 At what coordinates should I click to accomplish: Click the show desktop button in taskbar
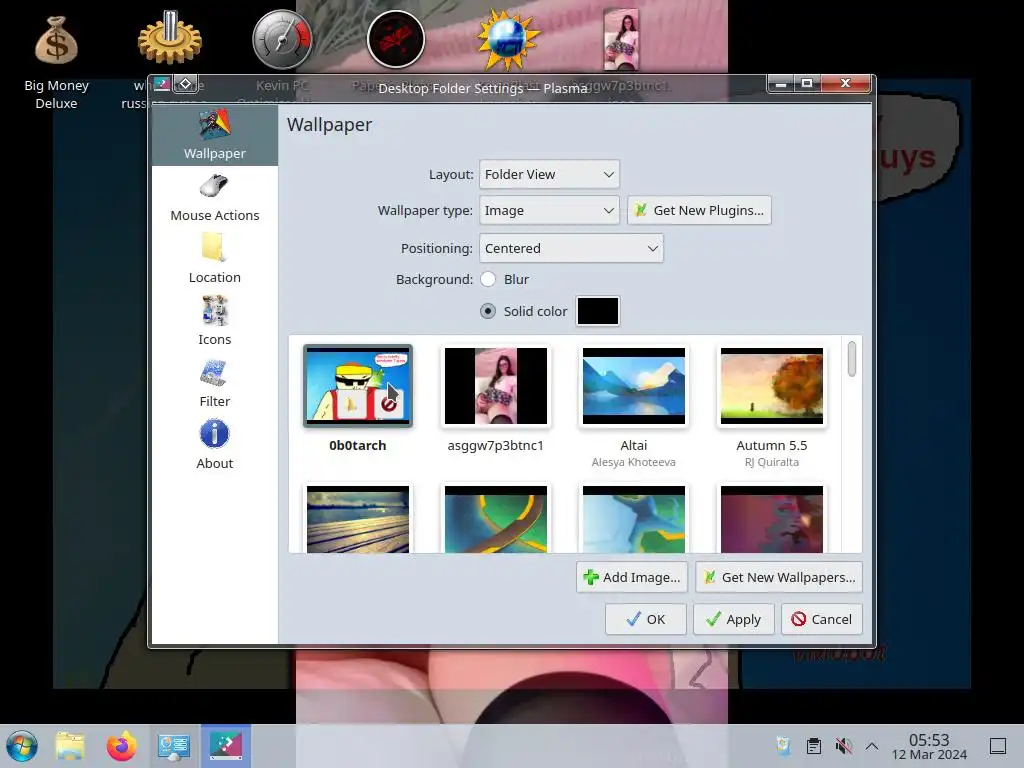(x=998, y=746)
